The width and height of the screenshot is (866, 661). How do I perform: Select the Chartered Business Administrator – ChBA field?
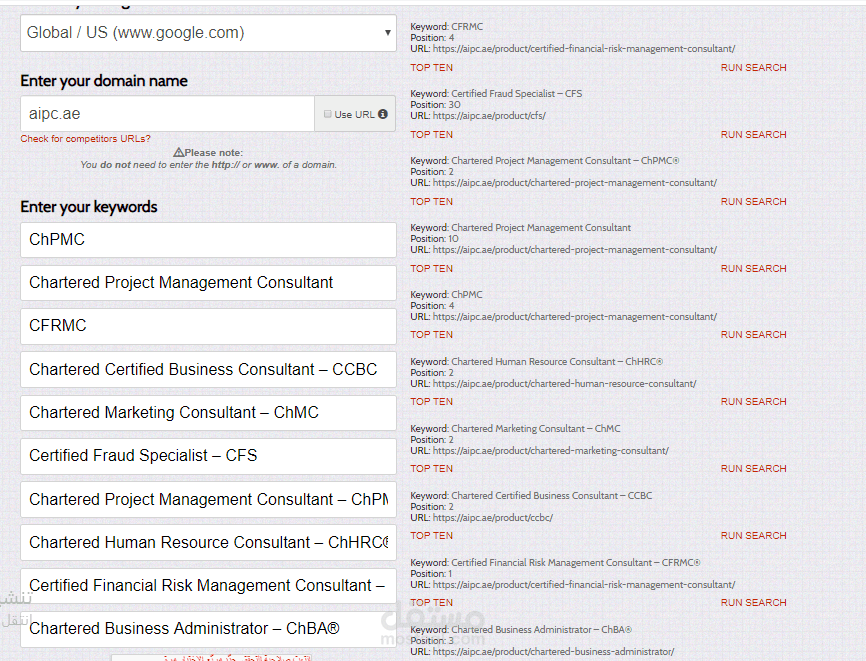tap(208, 629)
